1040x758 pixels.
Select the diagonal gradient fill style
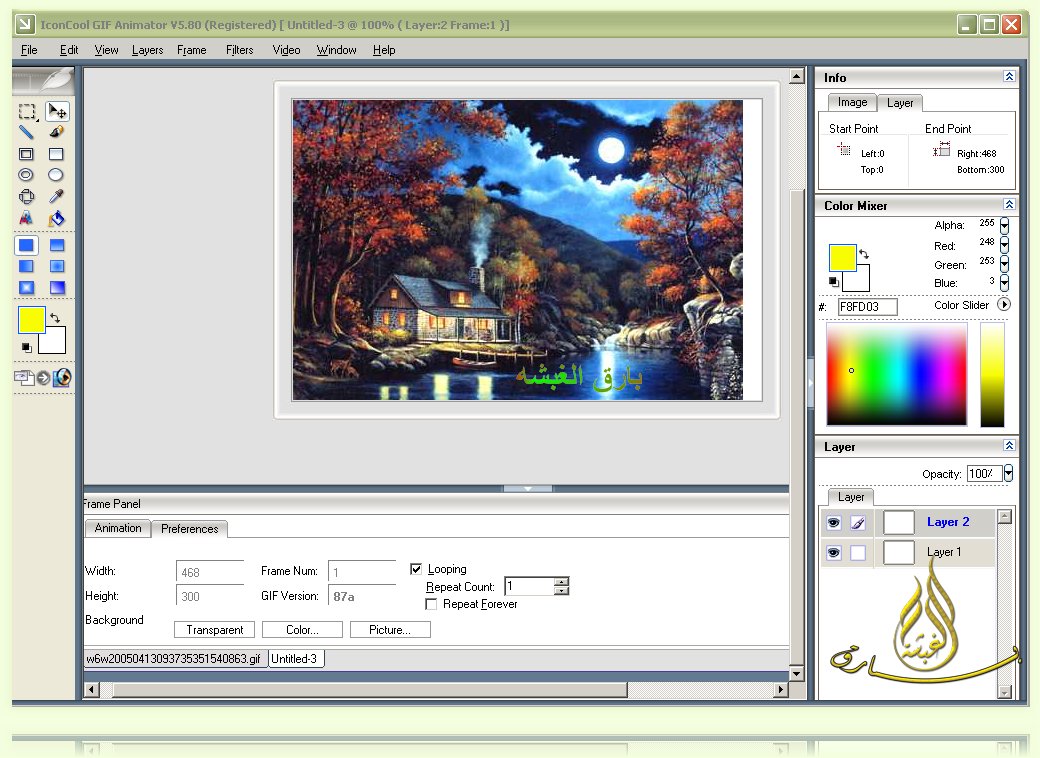coord(57,288)
